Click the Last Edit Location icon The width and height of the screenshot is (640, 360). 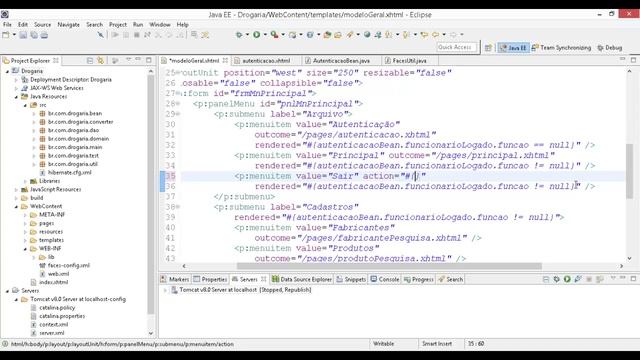424,35
